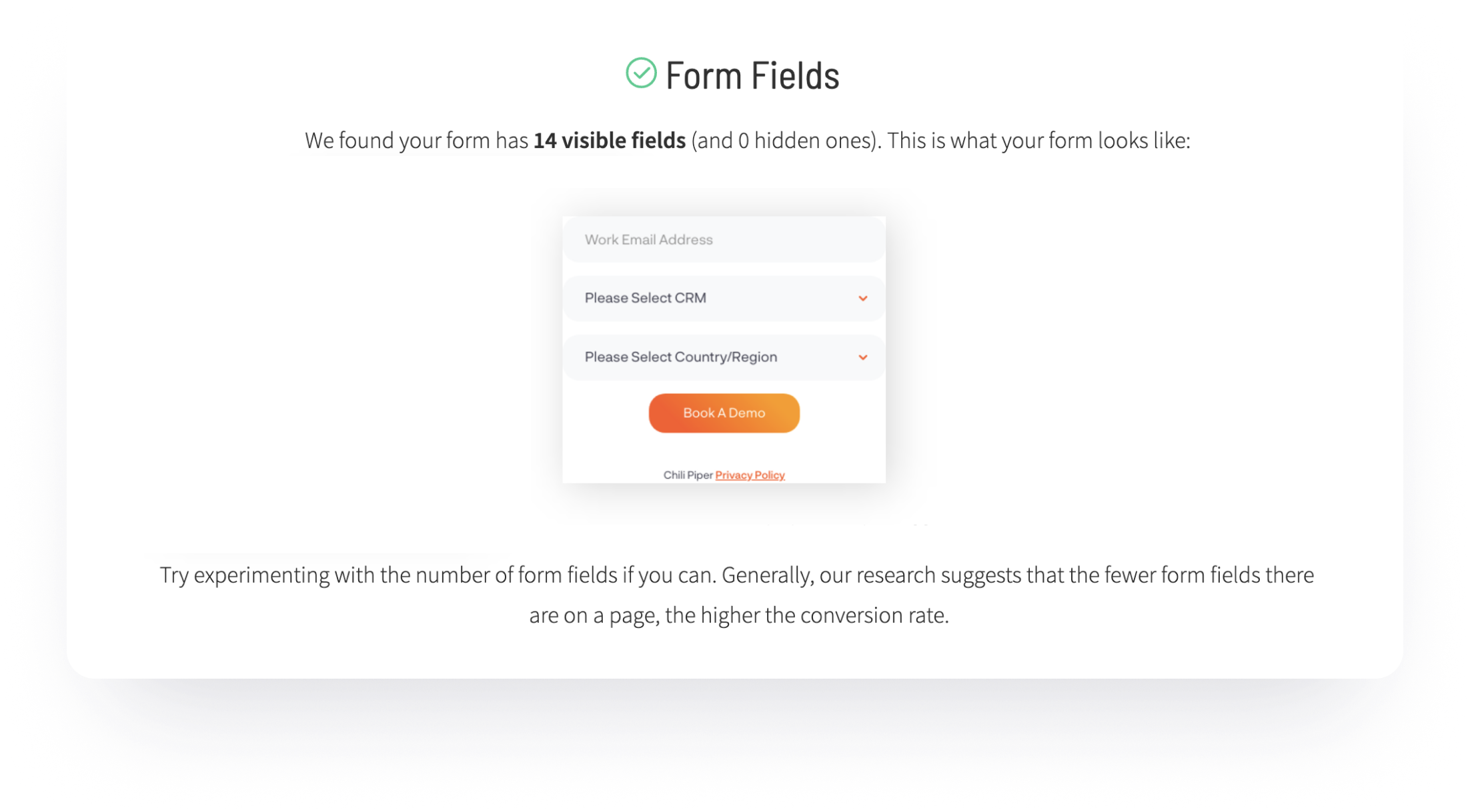This screenshot has width=1470, height=812.
Task: Click the arrow indicator in the second form field
Action: 863,298
